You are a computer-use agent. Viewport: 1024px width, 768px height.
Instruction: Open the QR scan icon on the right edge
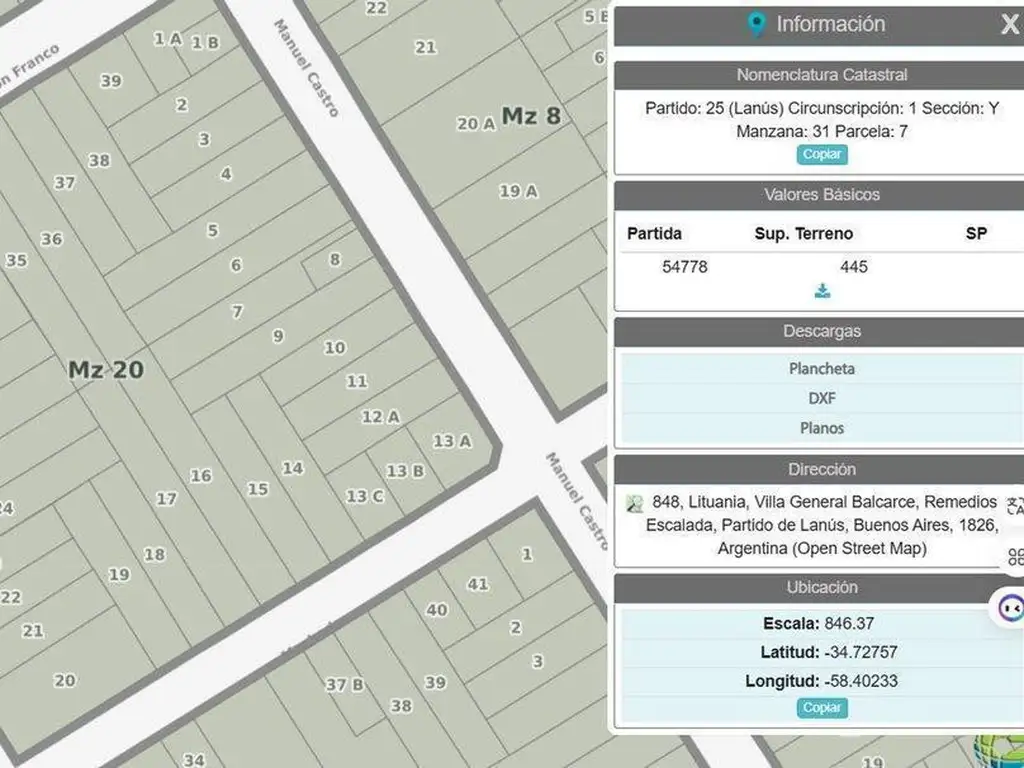(1015, 557)
